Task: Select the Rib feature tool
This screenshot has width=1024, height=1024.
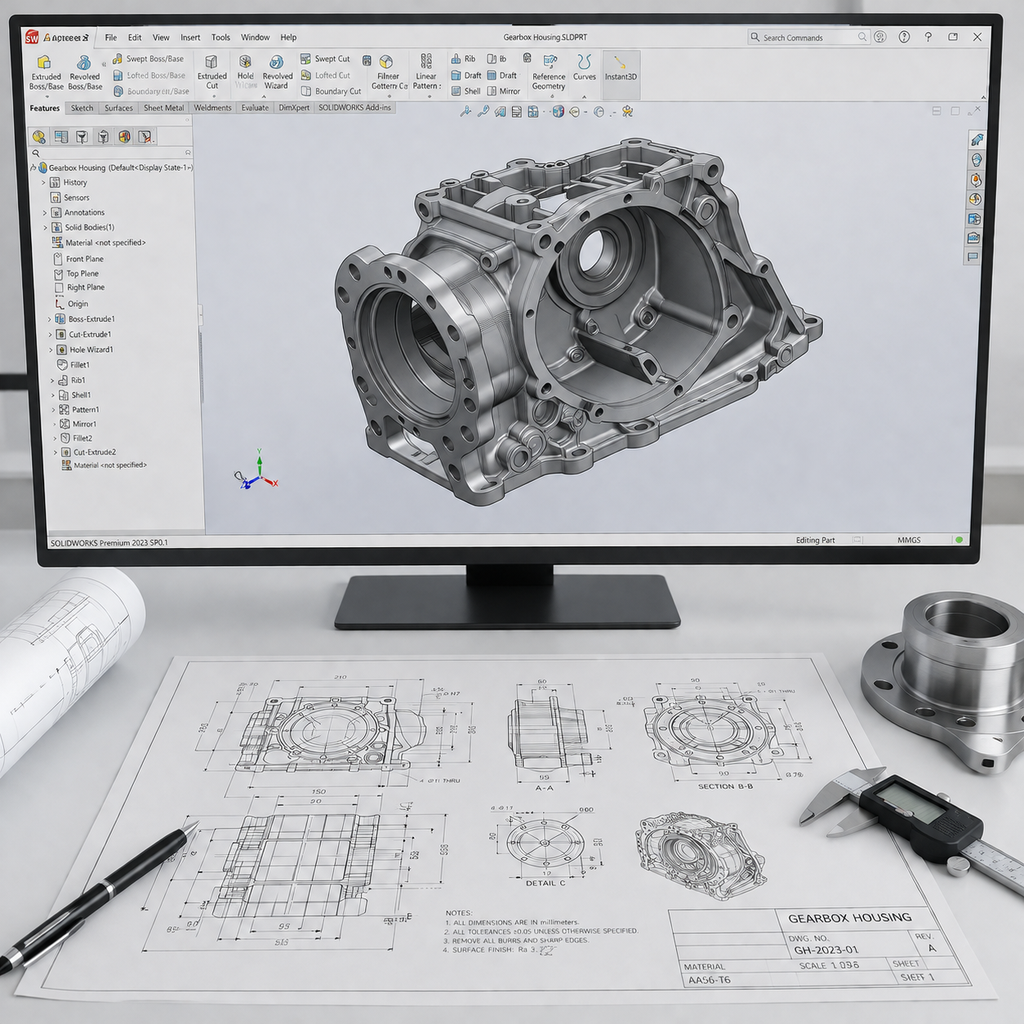Action: pyautogui.click(x=463, y=59)
